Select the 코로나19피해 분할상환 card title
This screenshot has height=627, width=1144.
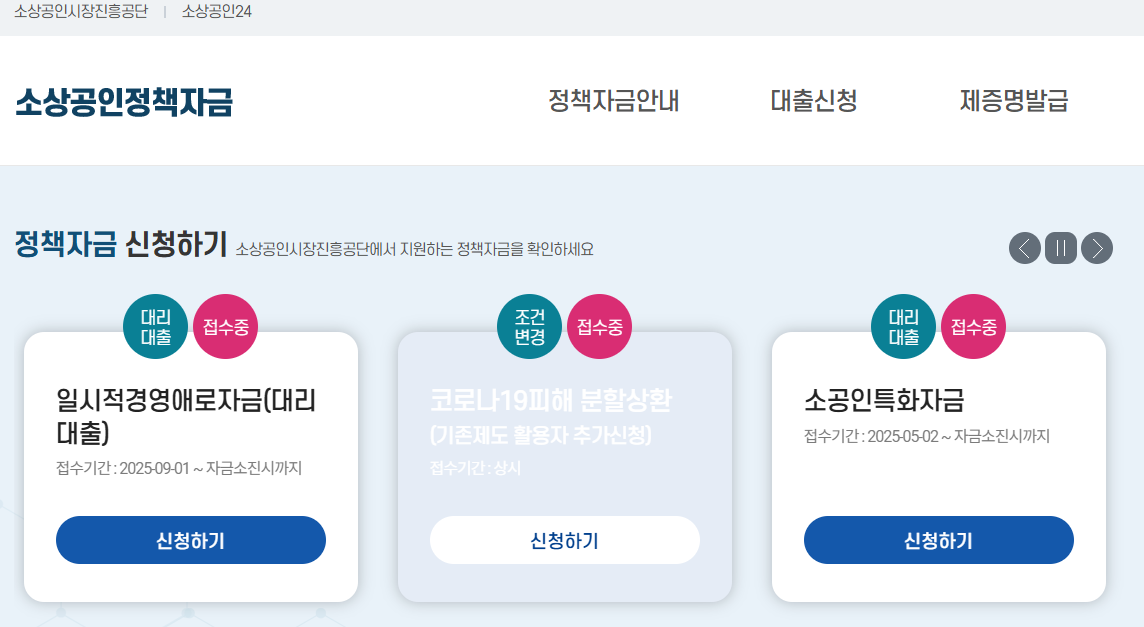[x=550, y=401]
